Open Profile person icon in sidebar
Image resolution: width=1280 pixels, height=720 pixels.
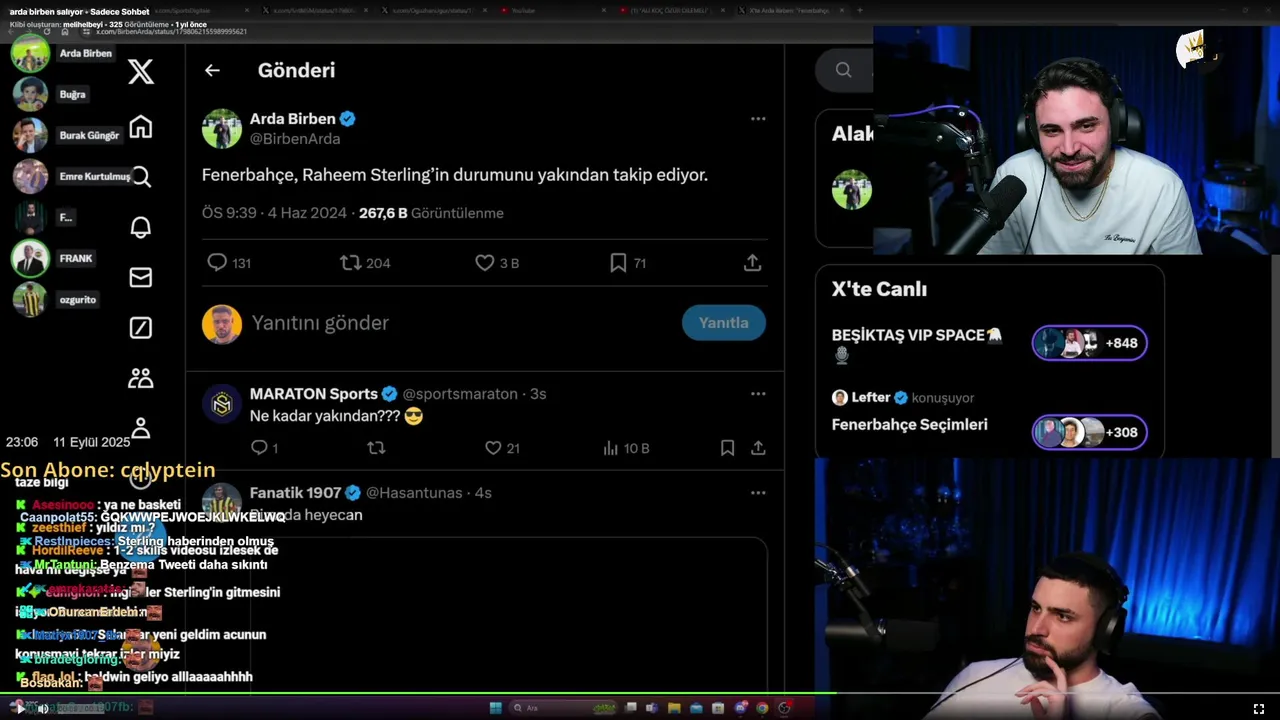(141, 428)
